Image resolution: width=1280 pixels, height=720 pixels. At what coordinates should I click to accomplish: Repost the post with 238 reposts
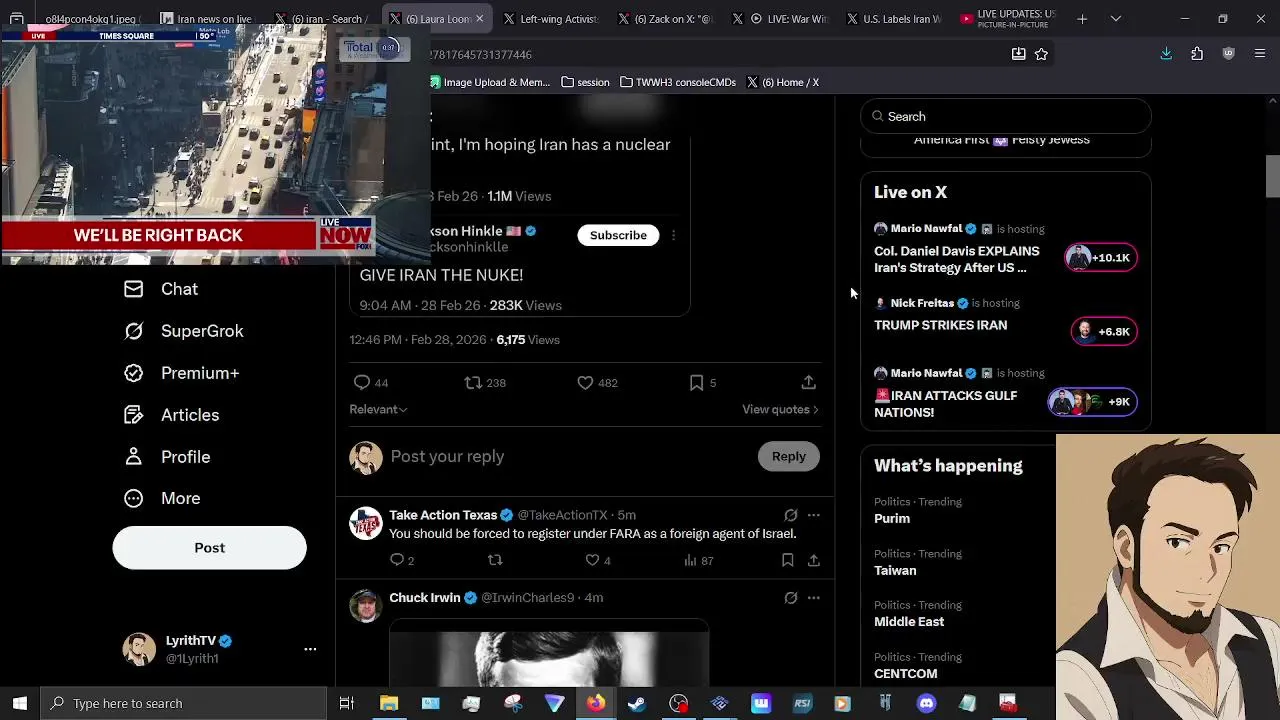(x=485, y=383)
